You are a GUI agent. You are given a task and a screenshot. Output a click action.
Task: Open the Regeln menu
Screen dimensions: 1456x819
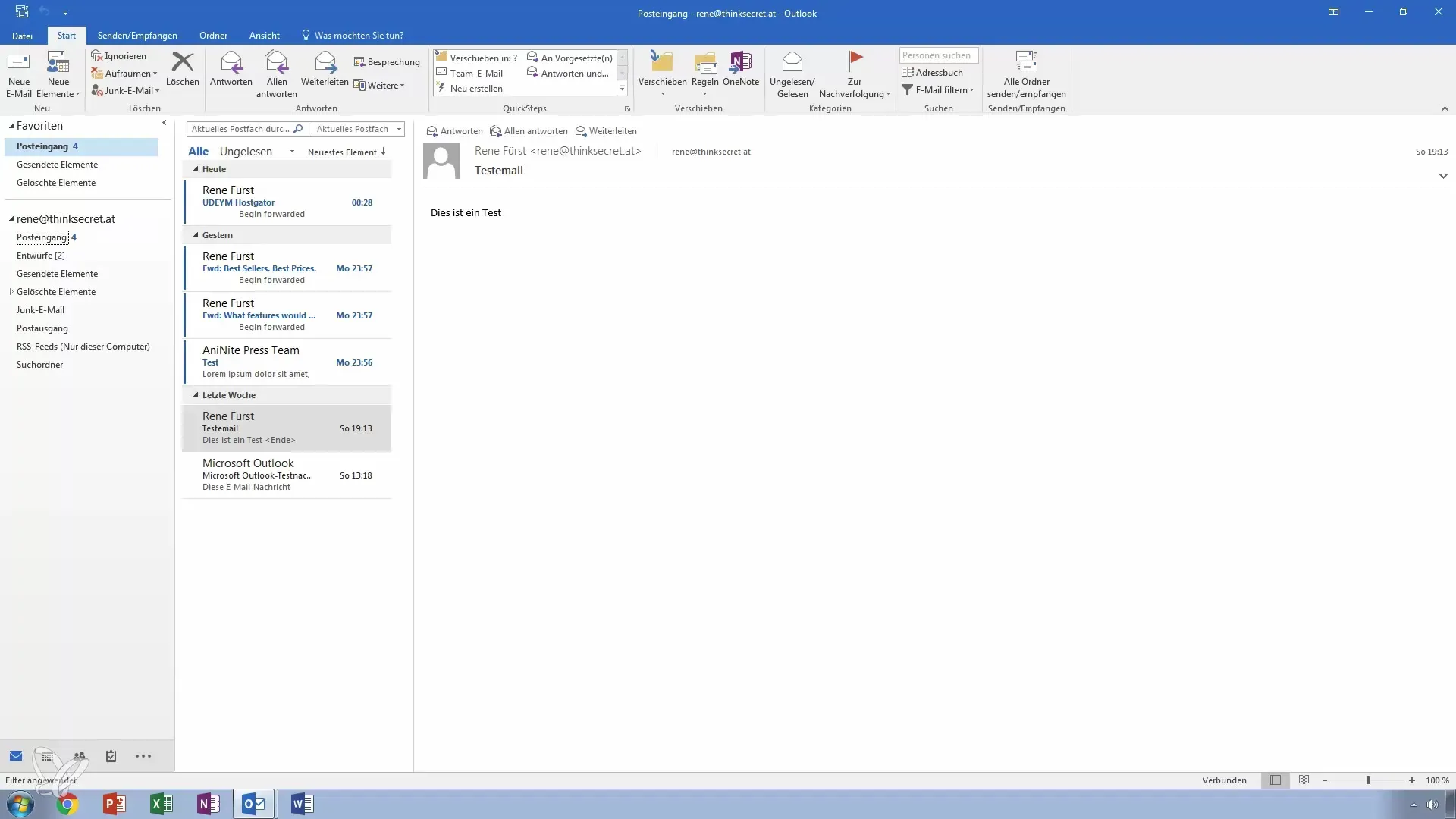[705, 74]
